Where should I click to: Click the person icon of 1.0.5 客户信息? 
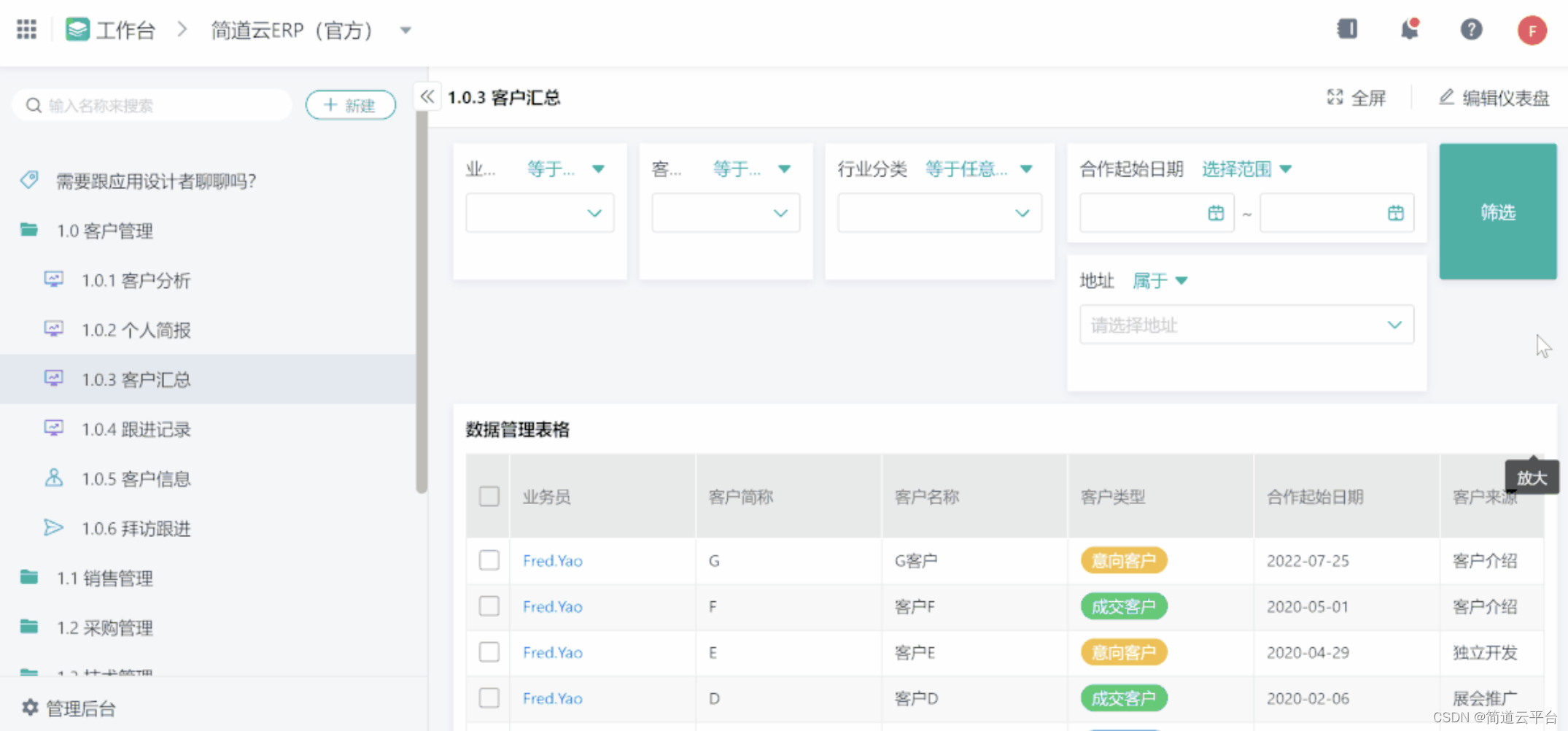[53, 478]
